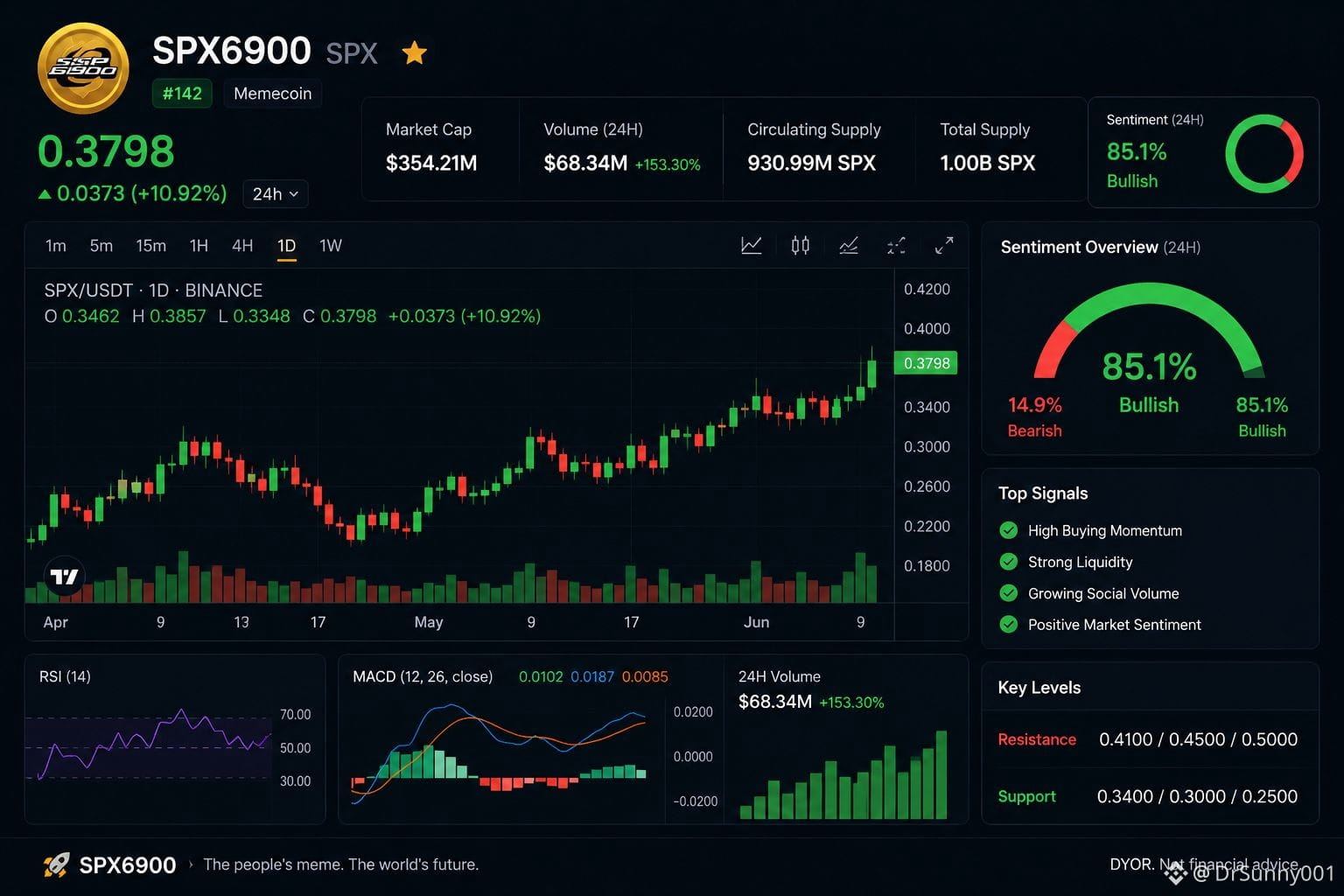The height and width of the screenshot is (896, 1344).
Task: Click the Sentiment Overview (24H) heading
Action: [x=1100, y=248]
